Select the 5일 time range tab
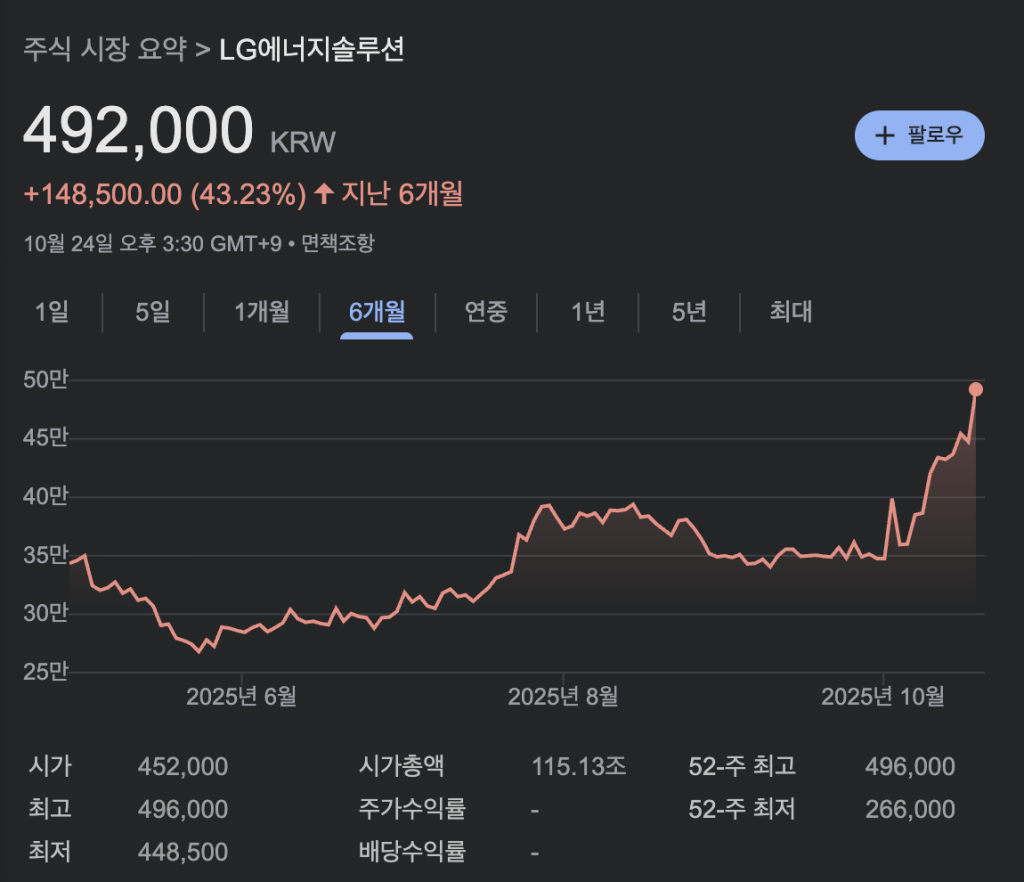The image size is (1024, 882). point(153,312)
